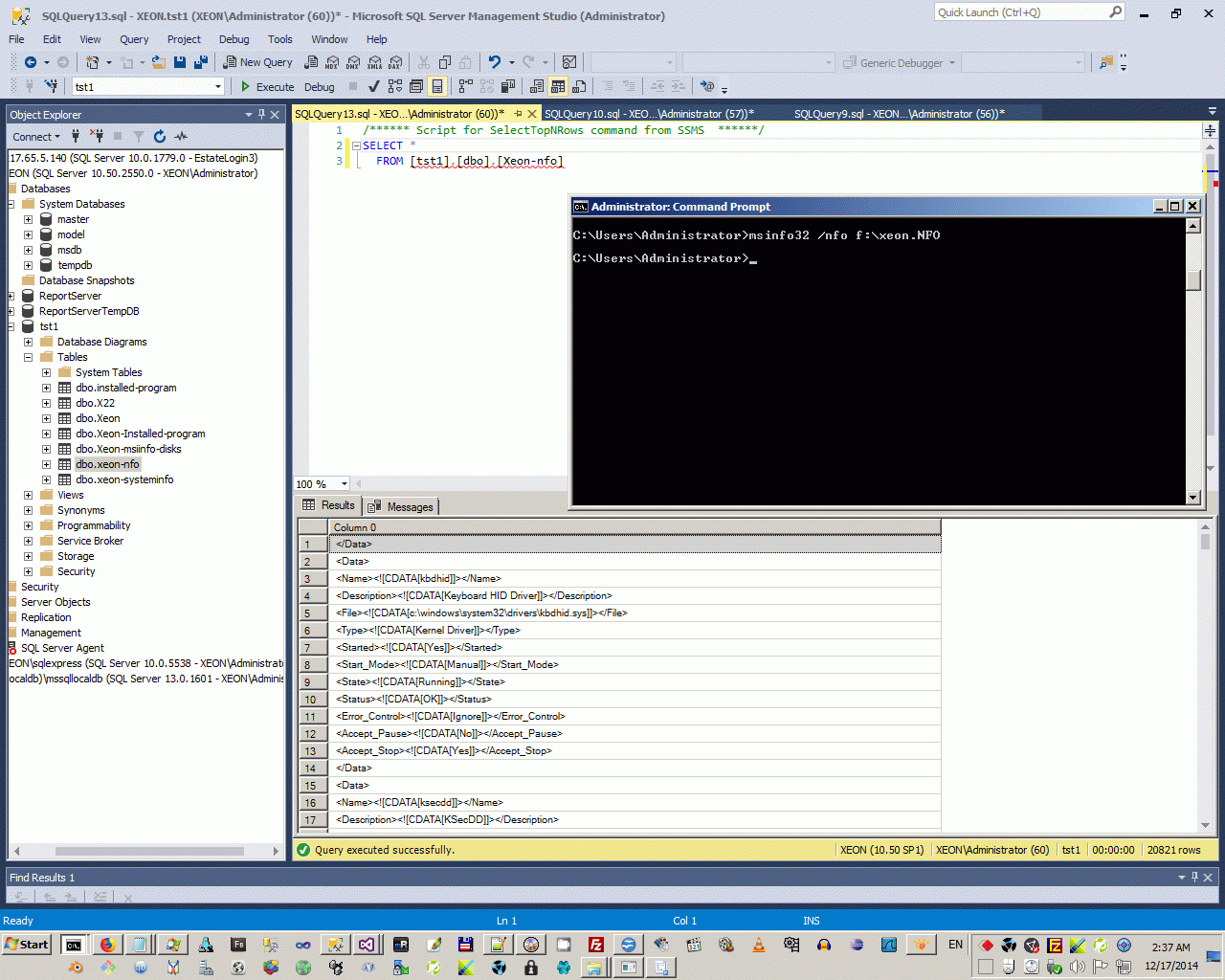Screen dimensions: 1225x980
Task: Click the Column 0 header
Action: [x=635, y=527]
